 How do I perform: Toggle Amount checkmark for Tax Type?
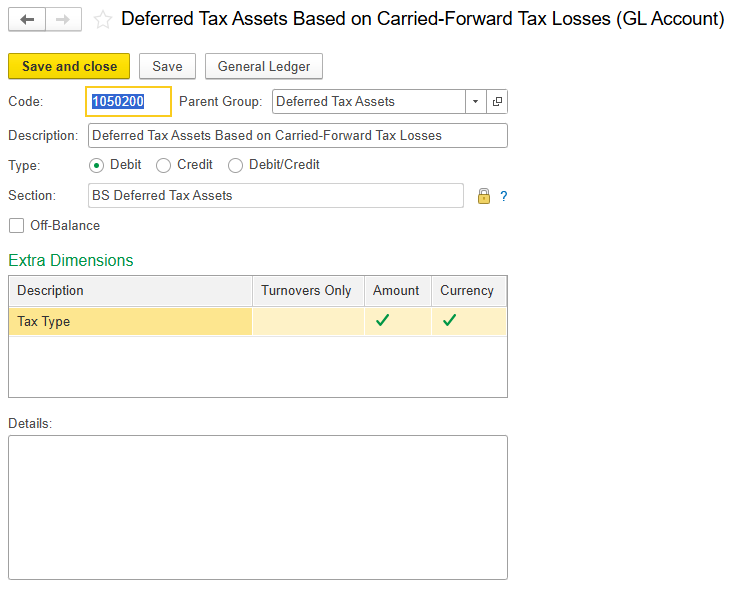point(382,321)
